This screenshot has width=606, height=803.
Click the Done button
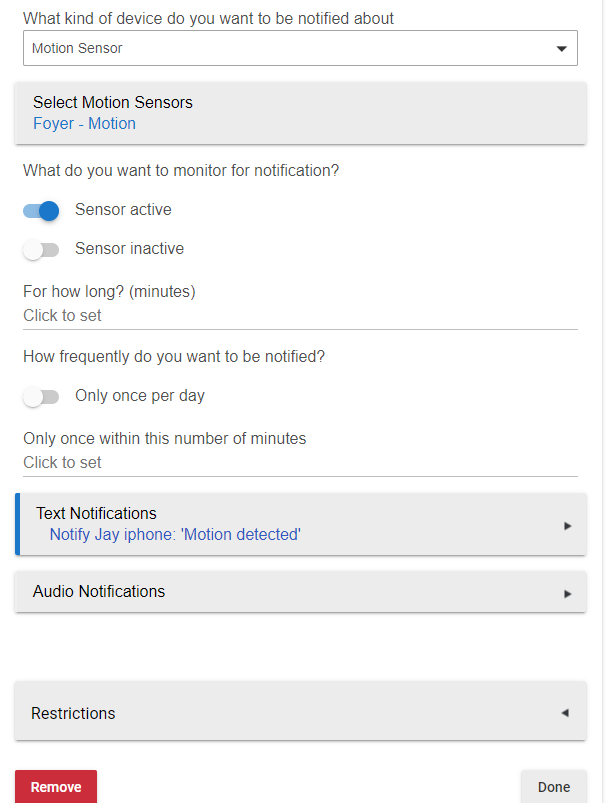[x=553, y=787]
